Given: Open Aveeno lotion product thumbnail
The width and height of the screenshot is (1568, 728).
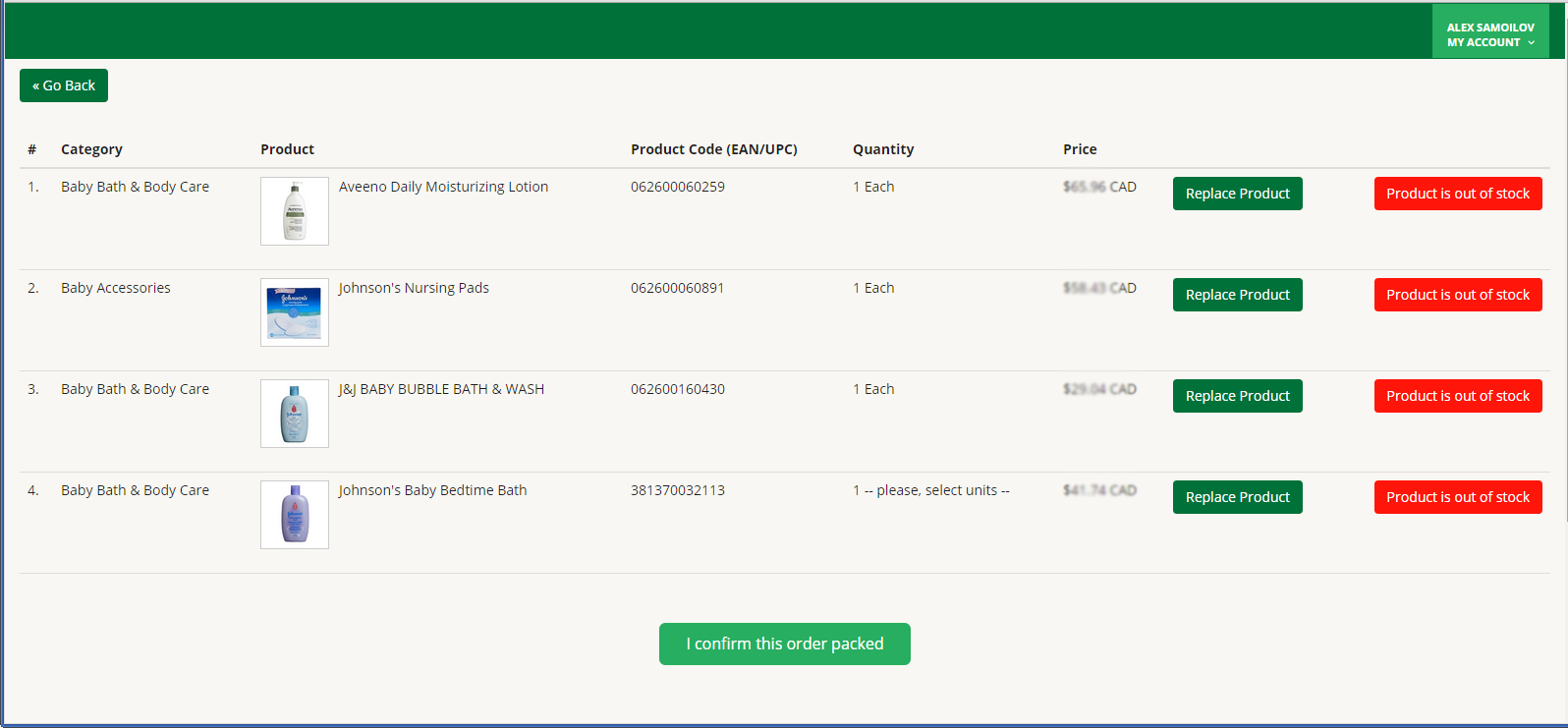Looking at the screenshot, I should pyautogui.click(x=295, y=211).
